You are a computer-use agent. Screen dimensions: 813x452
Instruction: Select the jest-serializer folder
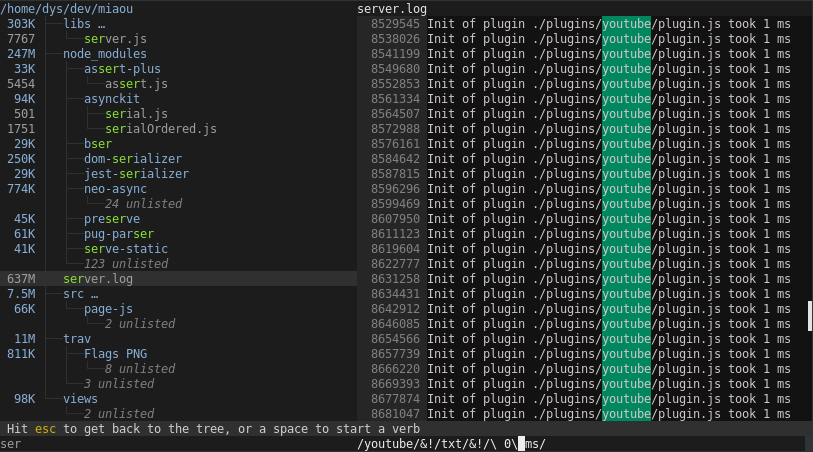tap(136, 174)
